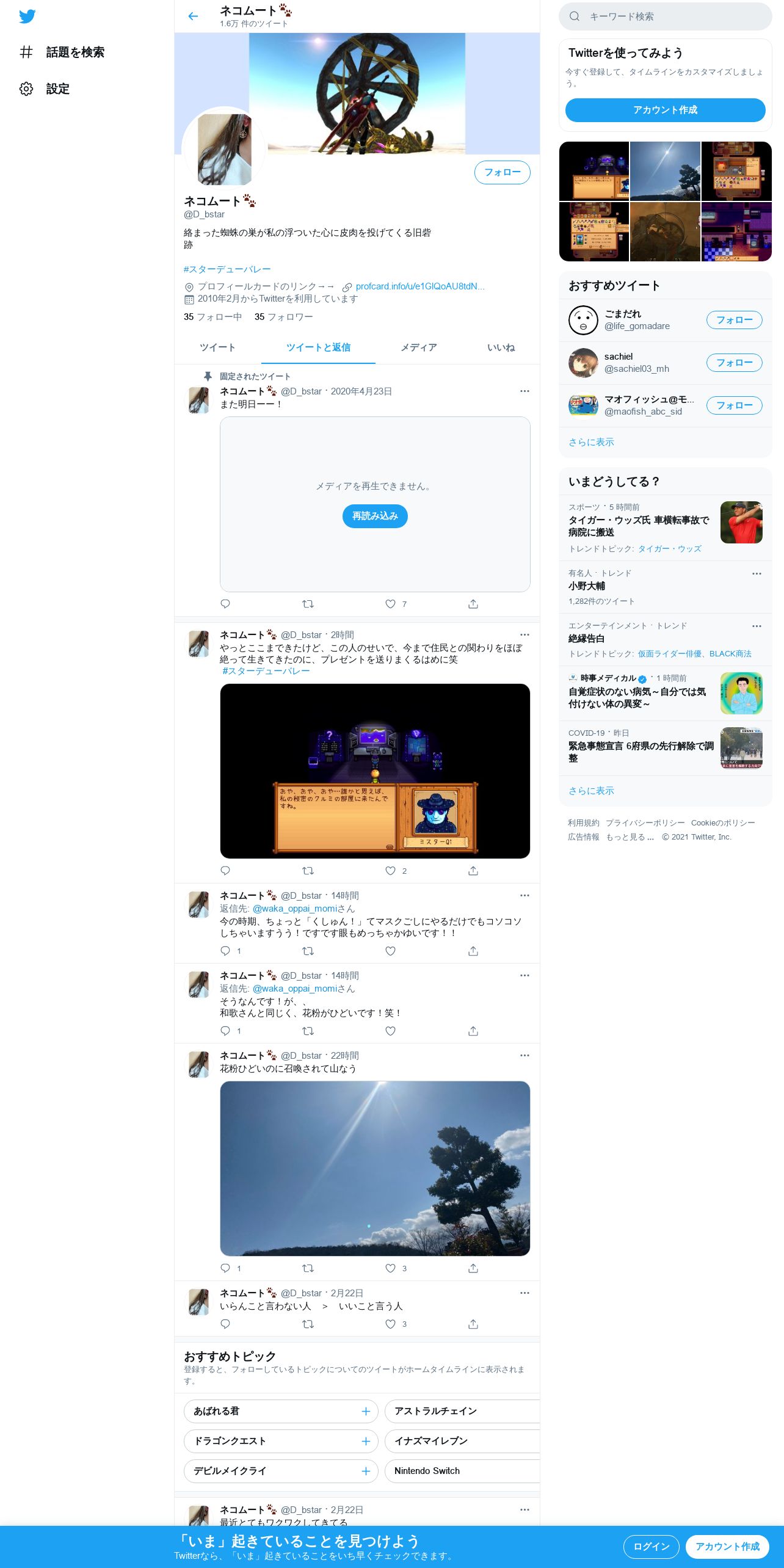Reply to pinned tweet また明日ーー！
Screen dimensions: 784x1568
click(225, 604)
